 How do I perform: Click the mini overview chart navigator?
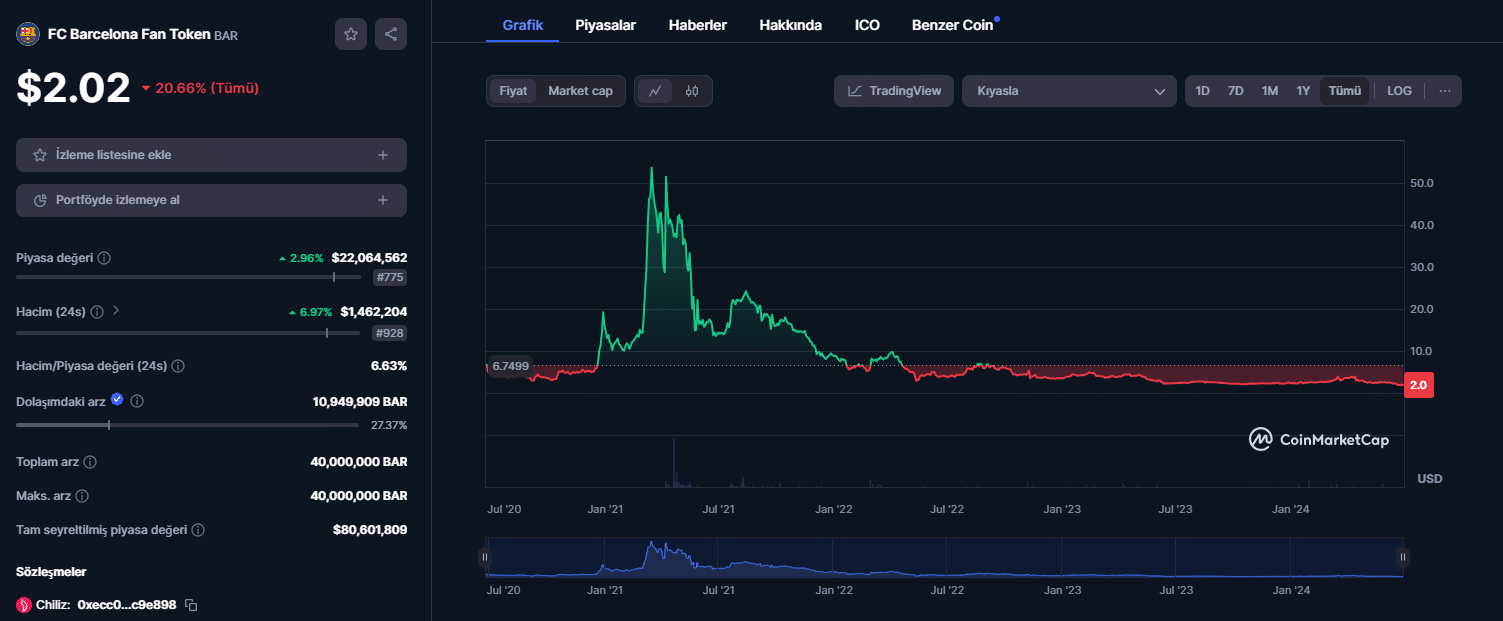coord(944,558)
